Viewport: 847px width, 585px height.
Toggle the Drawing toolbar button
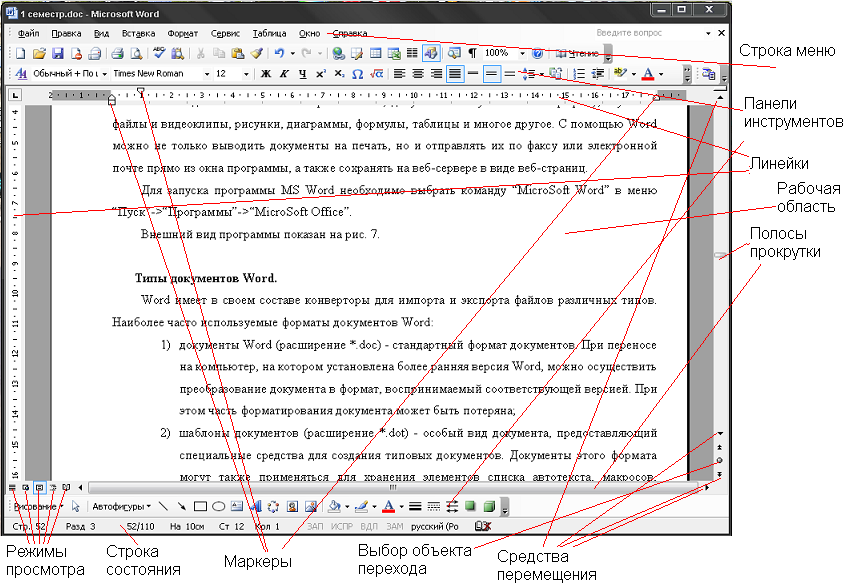tap(431, 53)
